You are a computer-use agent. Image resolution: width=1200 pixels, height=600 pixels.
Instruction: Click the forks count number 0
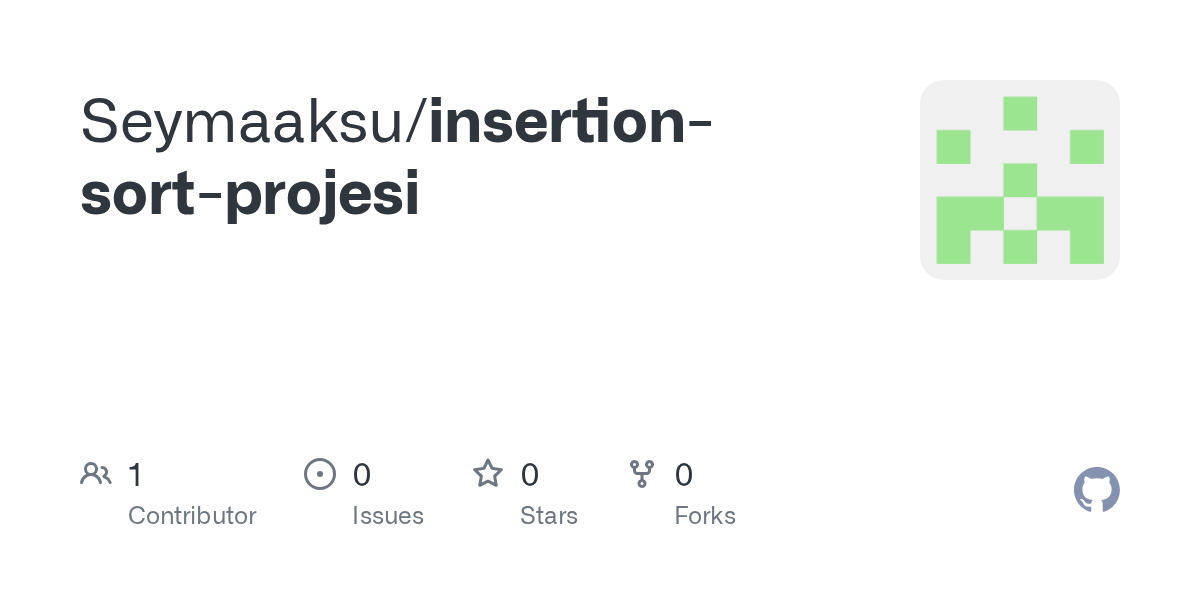point(684,474)
